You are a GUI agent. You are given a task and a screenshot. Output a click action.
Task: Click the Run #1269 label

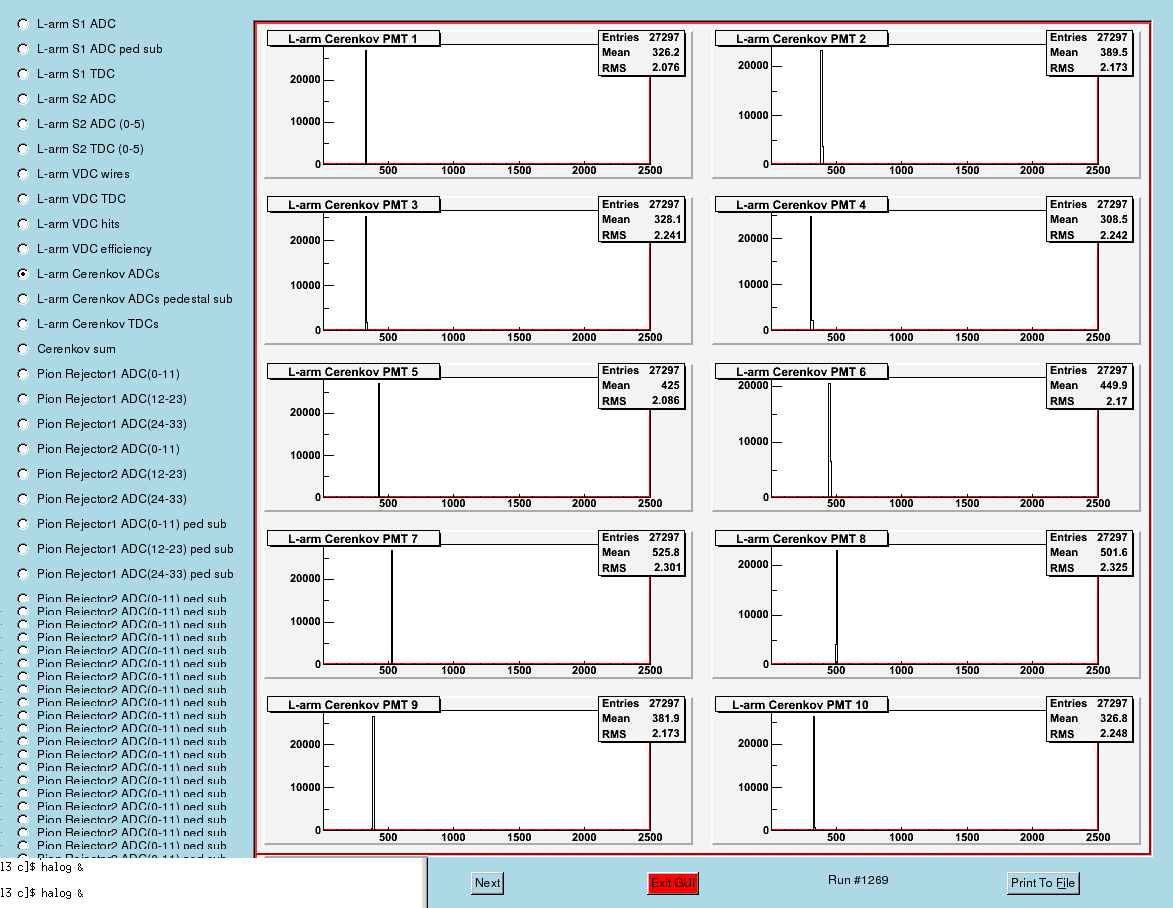(x=858, y=880)
